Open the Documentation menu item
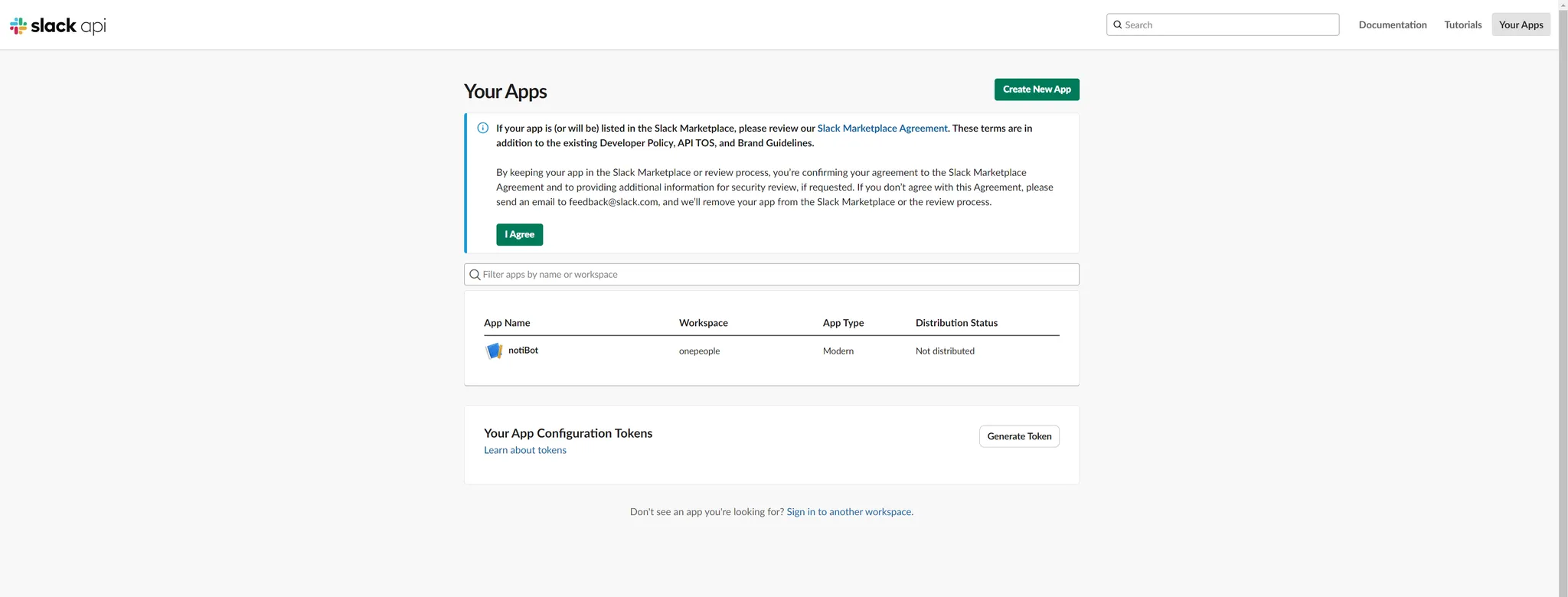The width and height of the screenshot is (1568, 597). click(x=1392, y=24)
